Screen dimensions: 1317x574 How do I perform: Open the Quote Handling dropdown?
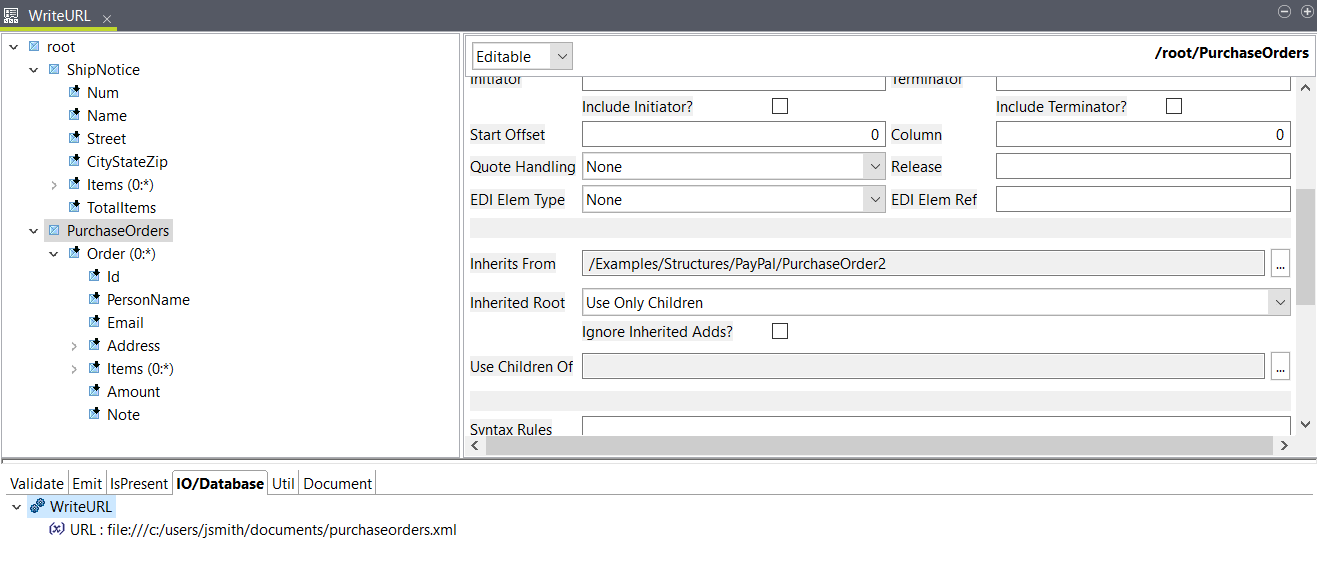pyautogui.click(x=733, y=167)
